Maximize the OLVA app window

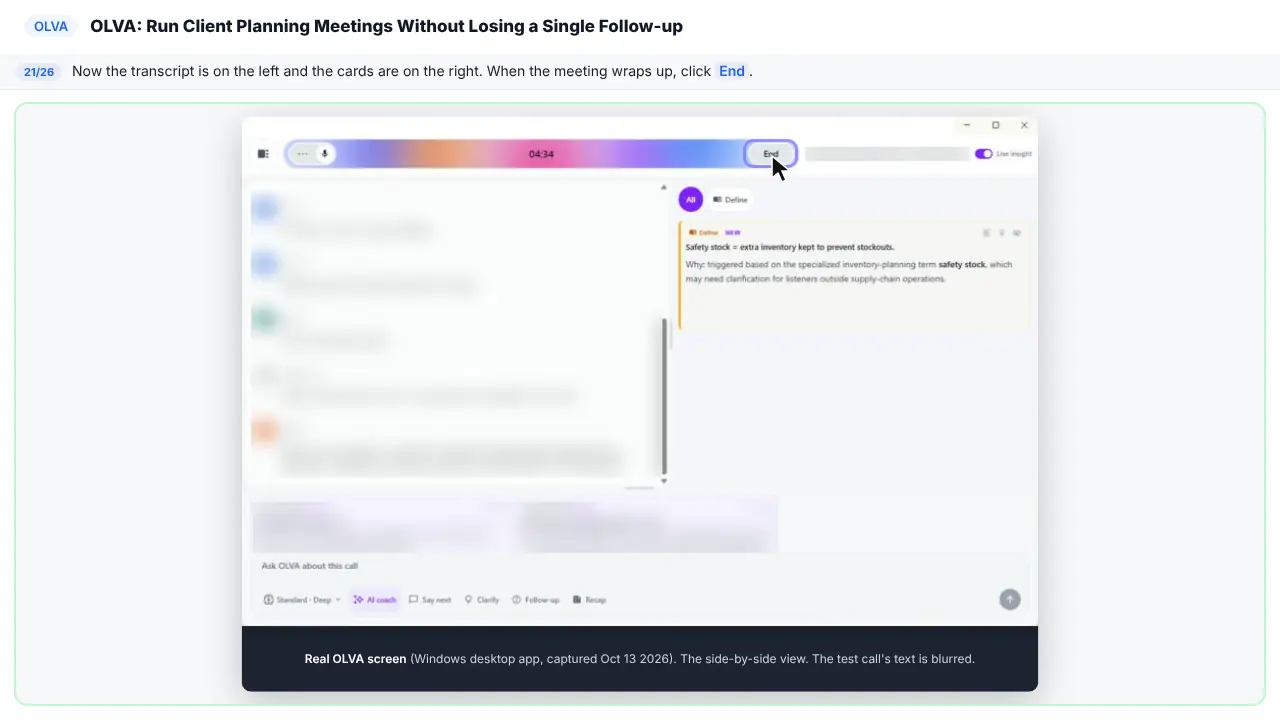995,125
